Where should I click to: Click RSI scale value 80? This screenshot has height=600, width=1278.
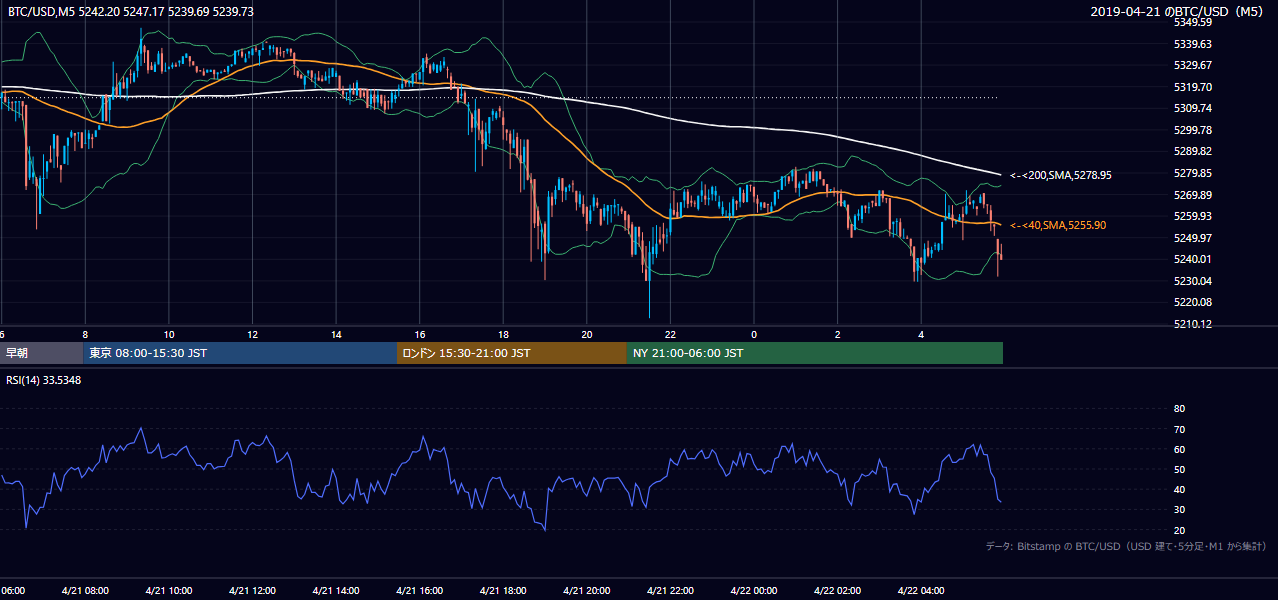point(1179,409)
